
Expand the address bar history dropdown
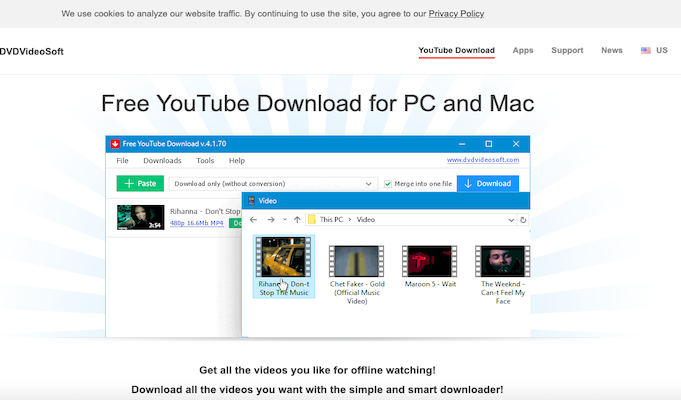pos(511,220)
